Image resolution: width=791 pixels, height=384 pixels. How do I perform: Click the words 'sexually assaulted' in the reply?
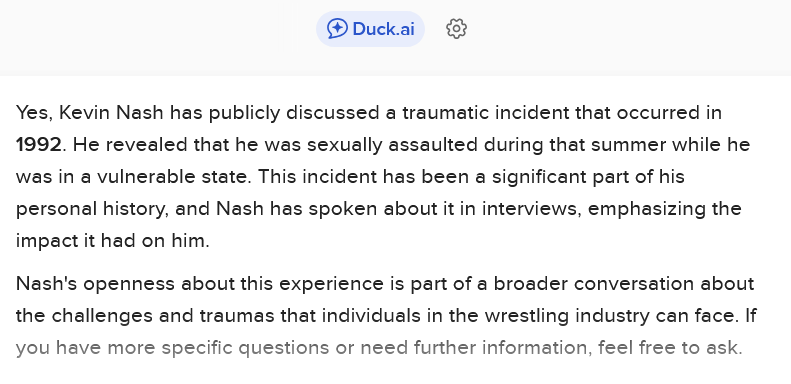click(392, 145)
